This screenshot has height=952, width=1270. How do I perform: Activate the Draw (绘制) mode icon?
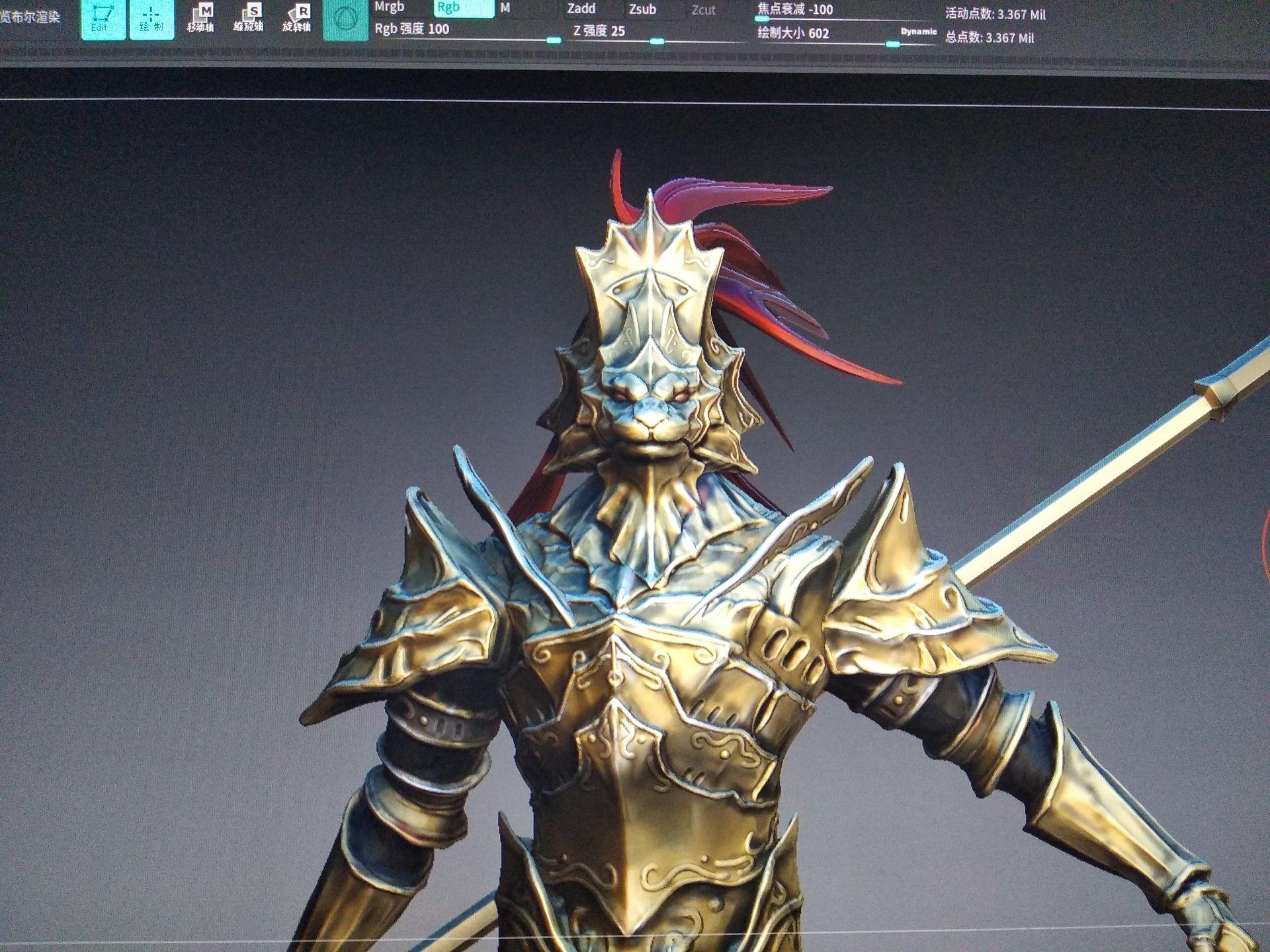[151, 20]
